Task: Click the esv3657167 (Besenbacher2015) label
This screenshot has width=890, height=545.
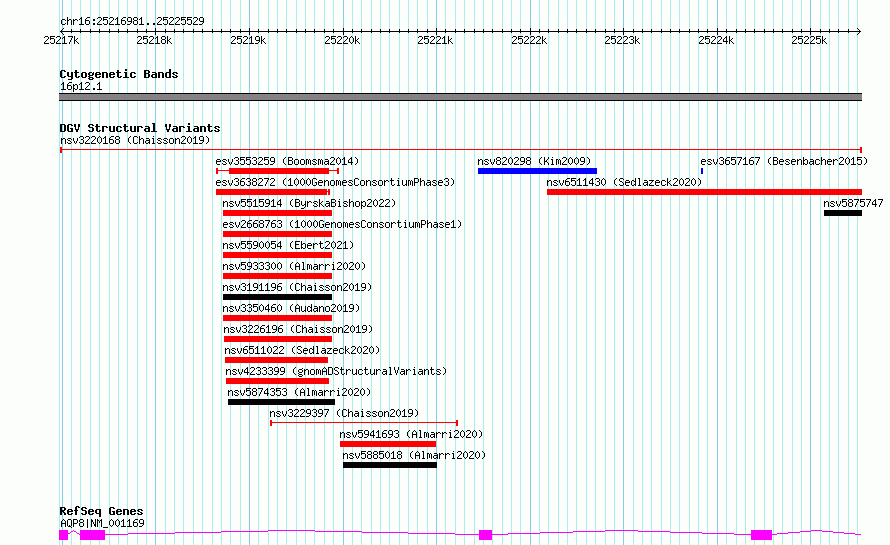Action: click(x=784, y=161)
